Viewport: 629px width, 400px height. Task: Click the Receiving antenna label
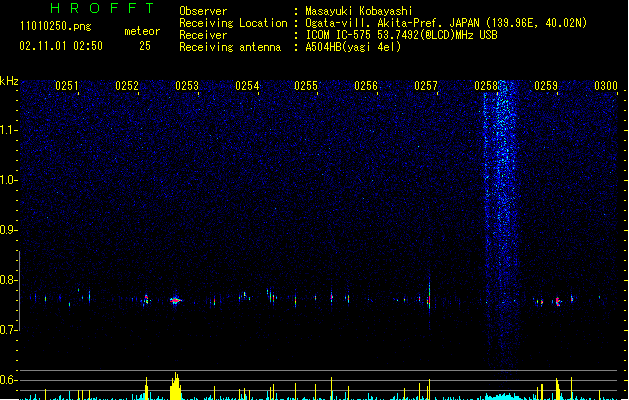[230, 47]
